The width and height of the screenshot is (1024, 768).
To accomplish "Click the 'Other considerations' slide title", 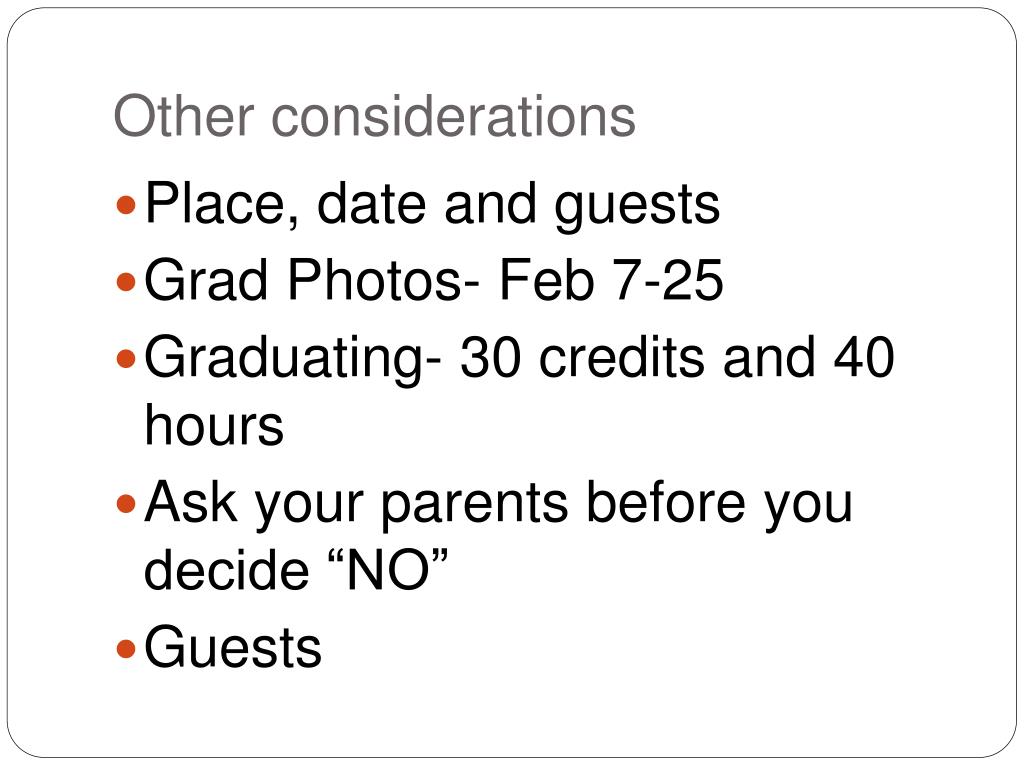I will pyautogui.click(x=374, y=116).
